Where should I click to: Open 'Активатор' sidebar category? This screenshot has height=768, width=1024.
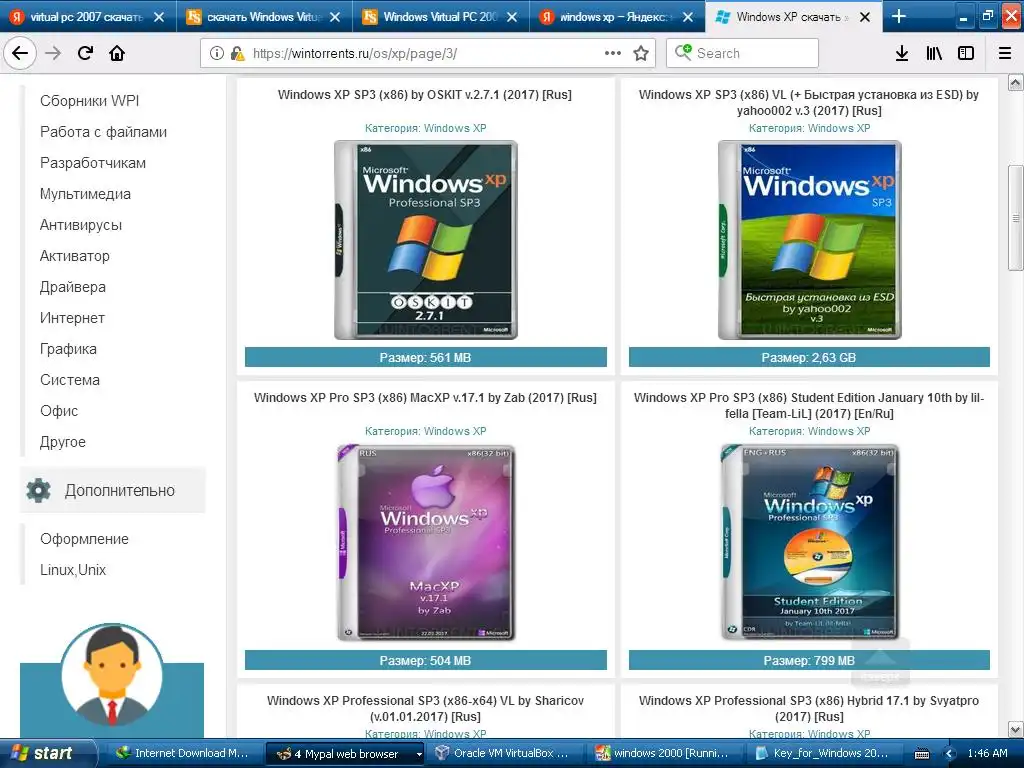(74, 256)
